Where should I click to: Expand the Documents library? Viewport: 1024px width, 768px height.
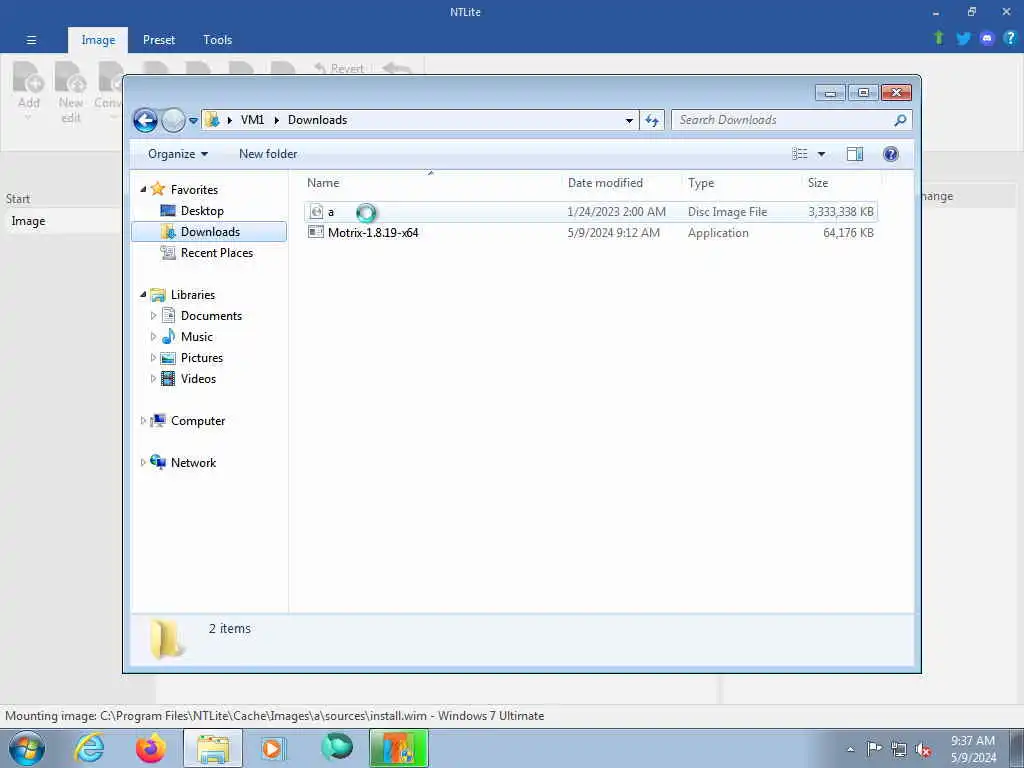(x=153, y=316)
